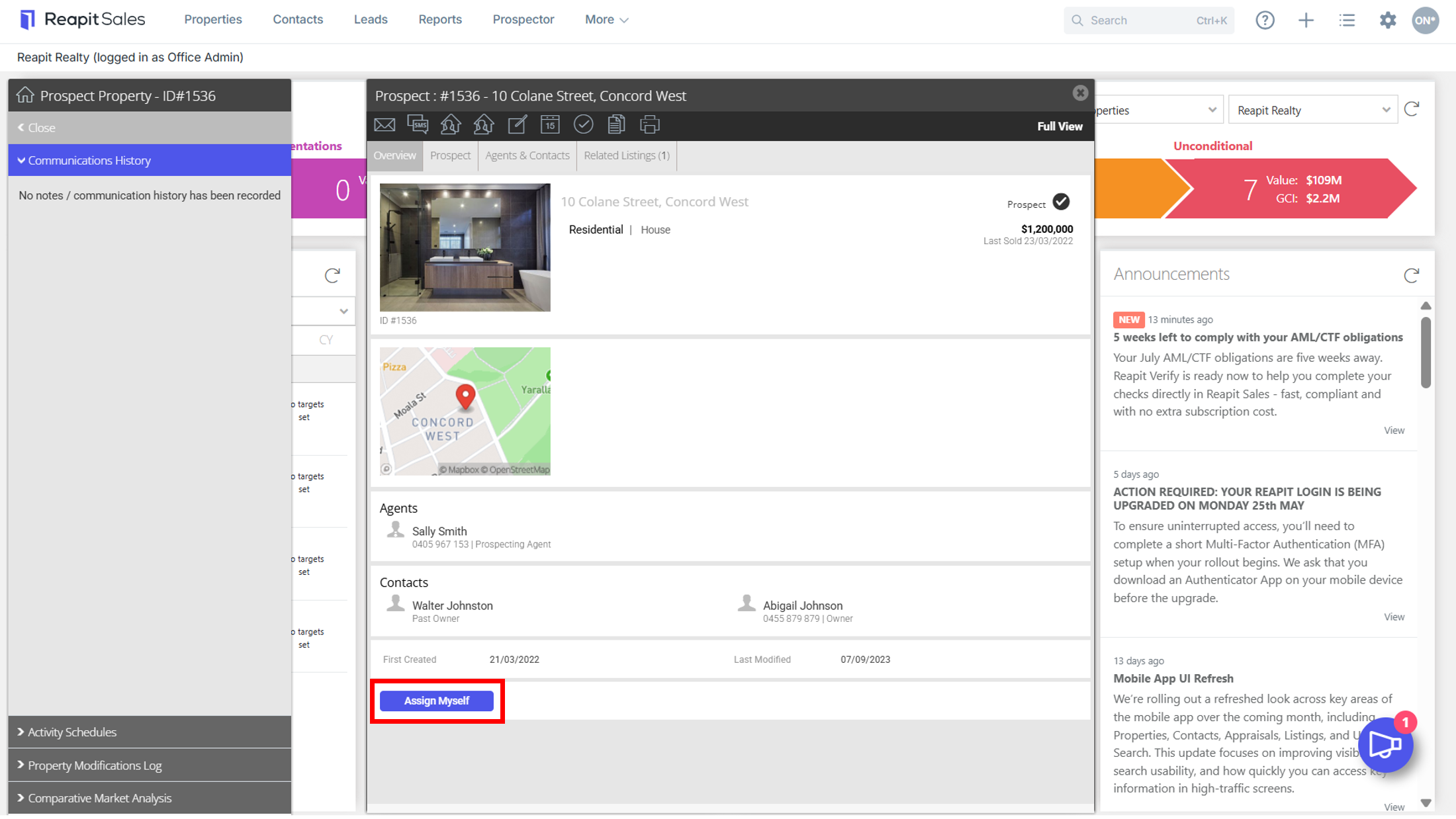1456x819 pixels.
Task: Click the refresh icon above the targets list
Action: 332,275
